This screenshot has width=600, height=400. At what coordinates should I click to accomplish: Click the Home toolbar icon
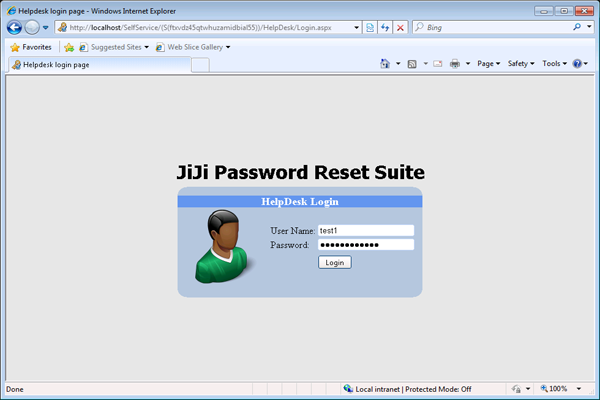[x=385, y=64]
